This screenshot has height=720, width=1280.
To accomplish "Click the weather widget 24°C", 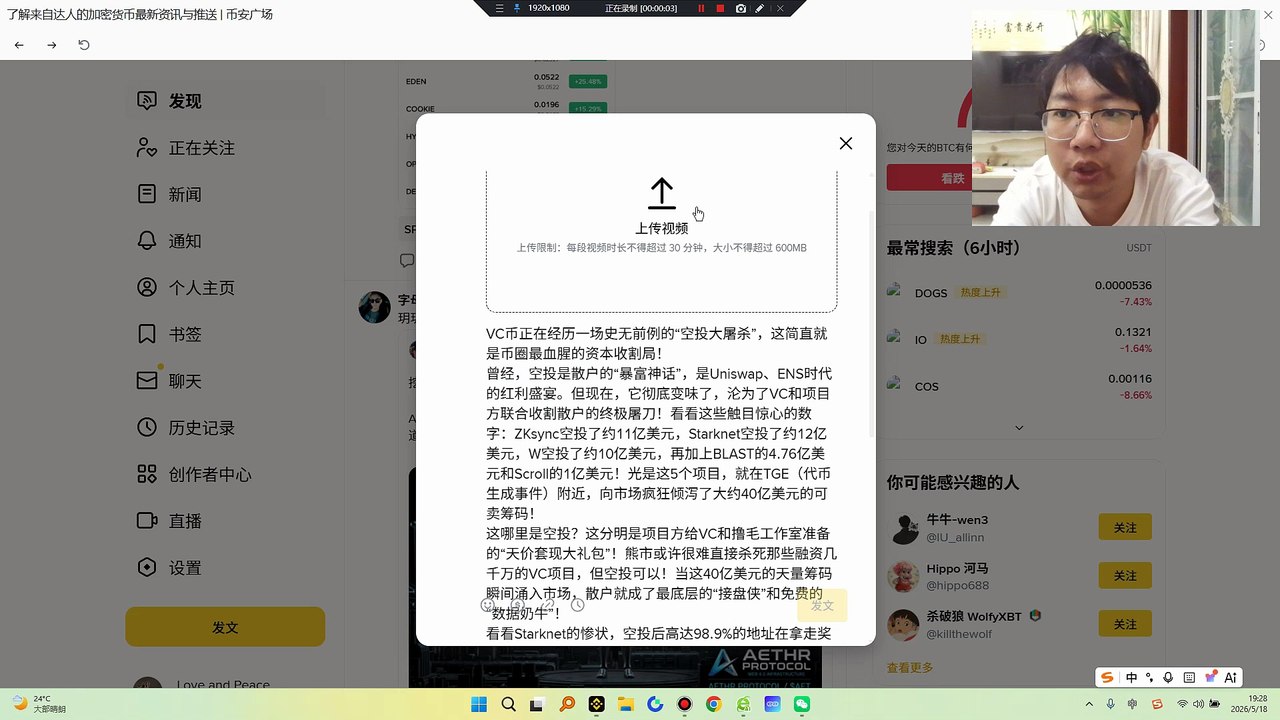I will pyautogui.click(x=38, y=704).
